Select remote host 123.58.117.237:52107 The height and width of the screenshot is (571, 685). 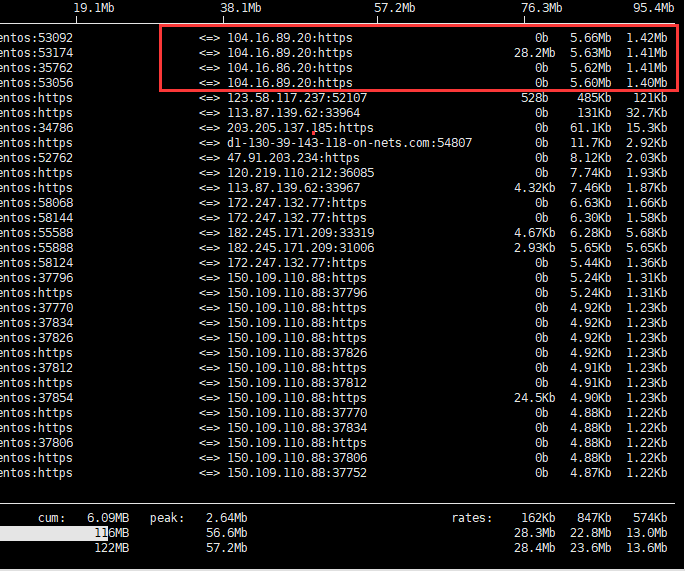(x=297, y=98)
